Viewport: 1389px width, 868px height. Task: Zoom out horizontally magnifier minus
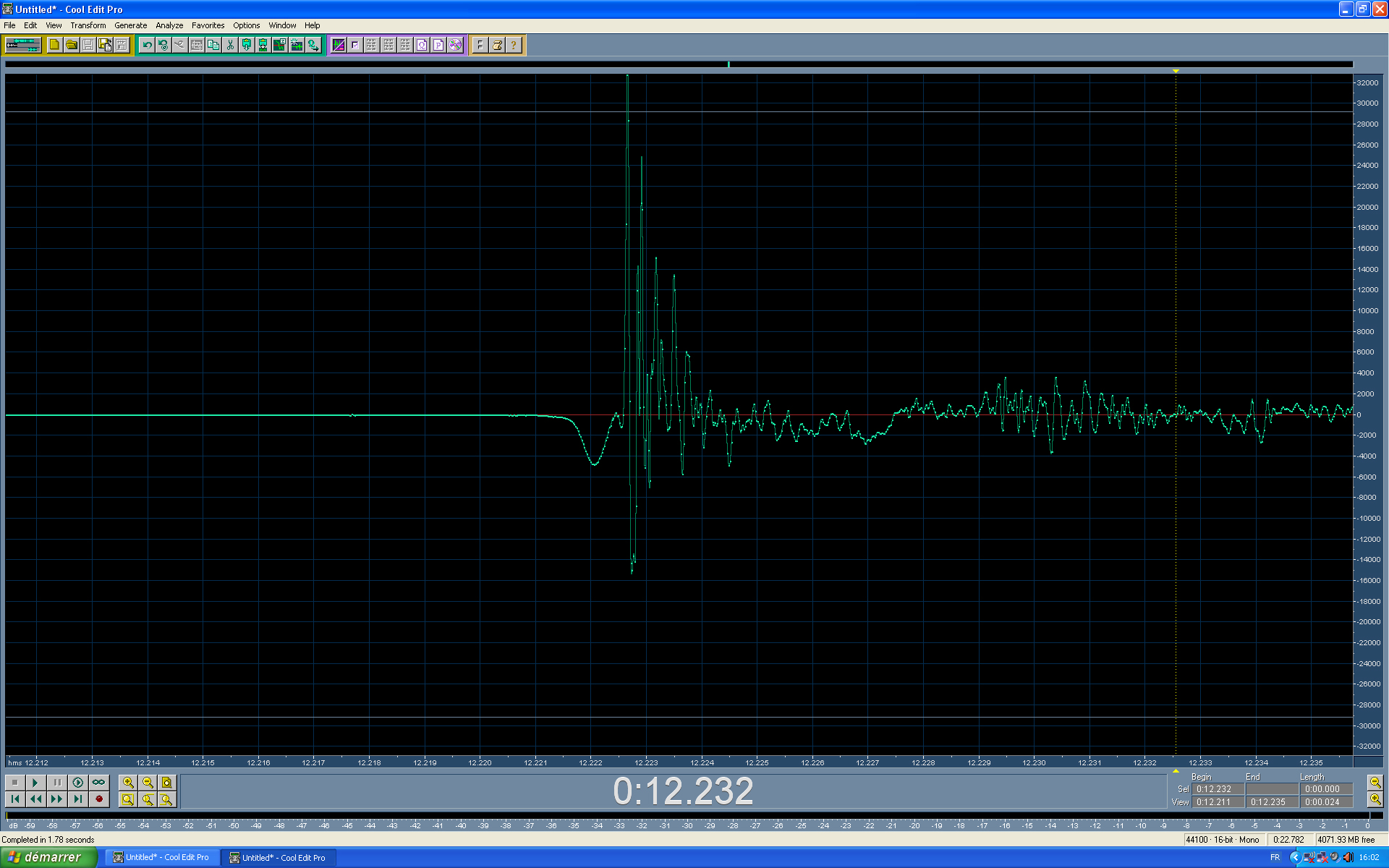[x=148, y=782]
